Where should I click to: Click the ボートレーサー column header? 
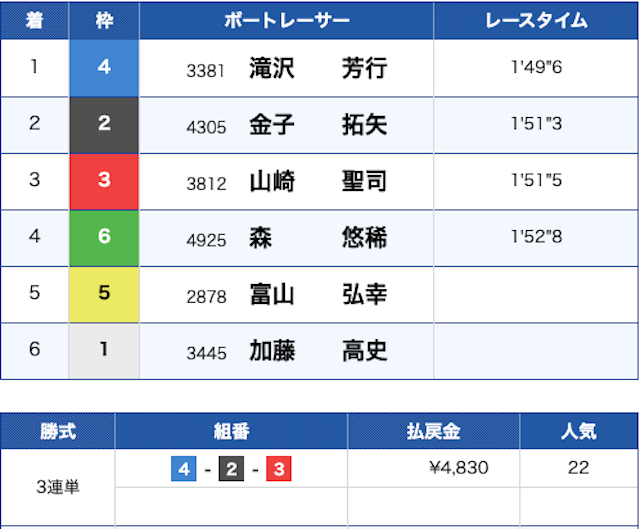(x=286, y=21)
